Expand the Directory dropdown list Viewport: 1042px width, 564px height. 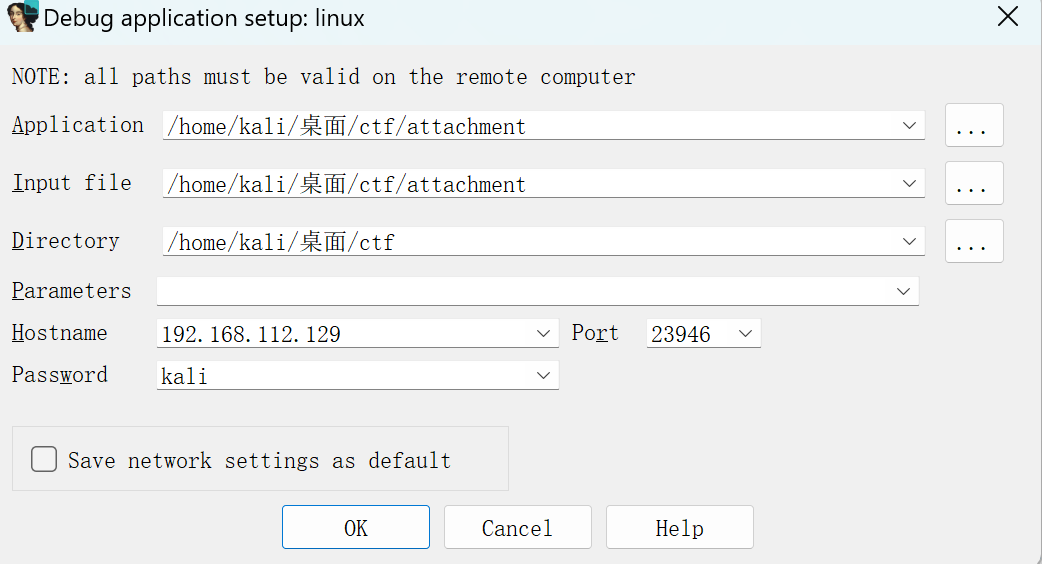(909, 242)
